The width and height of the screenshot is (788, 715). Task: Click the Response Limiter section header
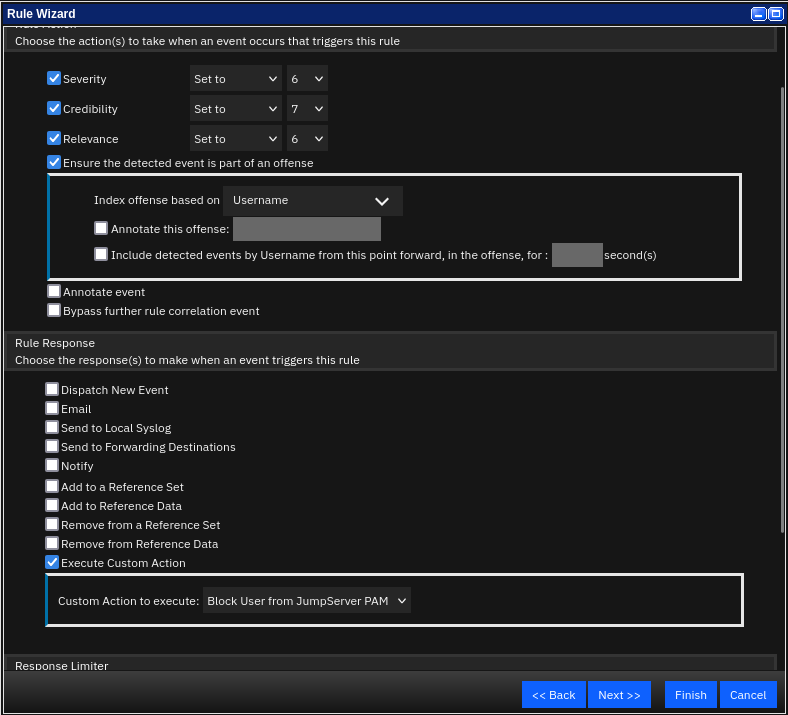point(390,663)
